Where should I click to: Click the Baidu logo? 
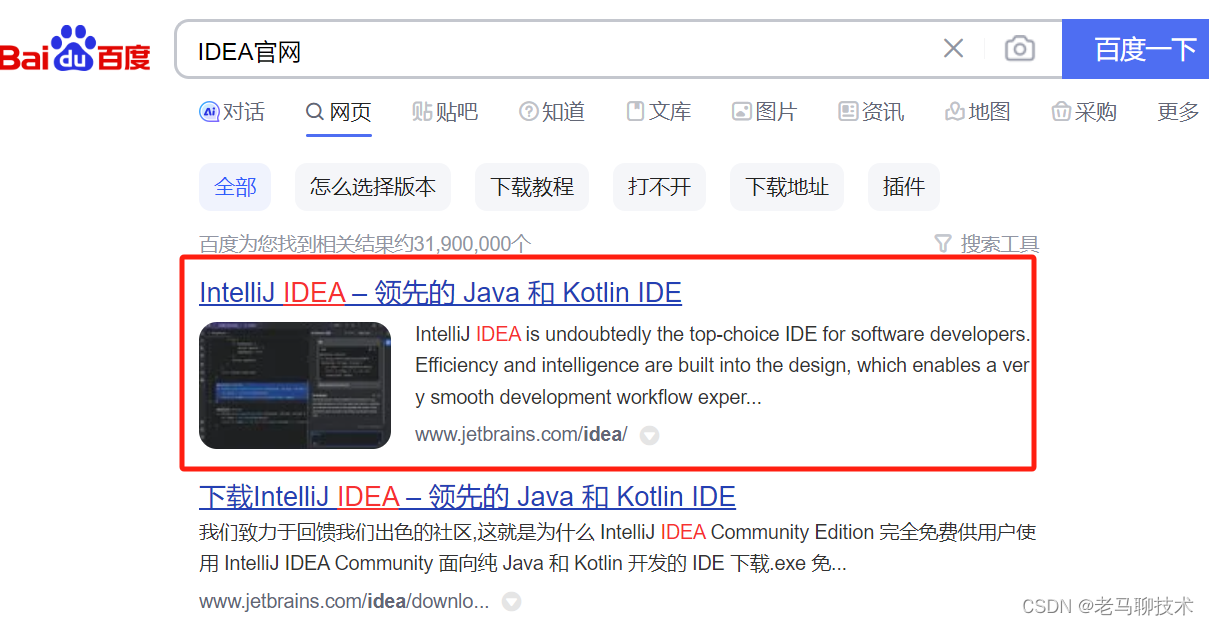[75, 49]
